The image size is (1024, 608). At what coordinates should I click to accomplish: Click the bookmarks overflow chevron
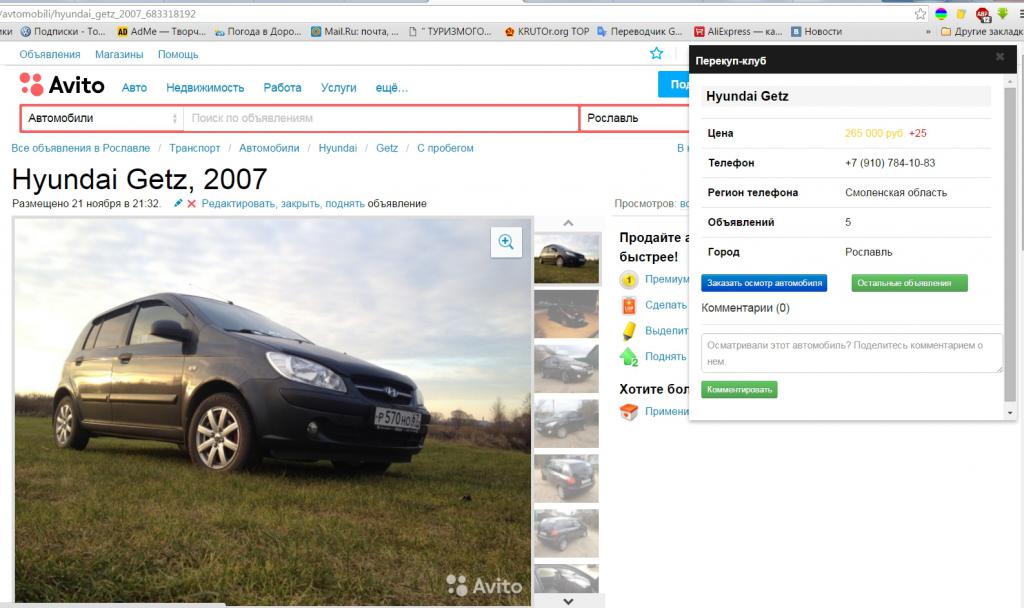click(928, 31)
